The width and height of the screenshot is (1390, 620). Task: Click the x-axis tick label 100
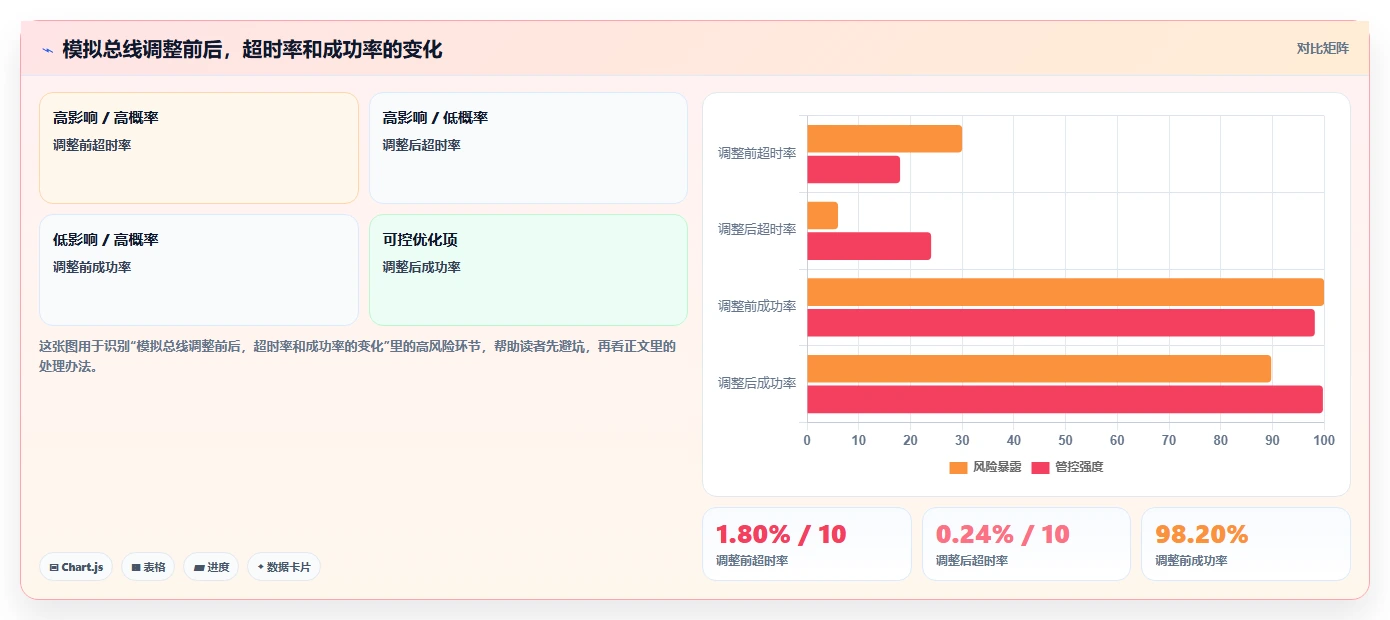click(x=1323, y=441)
